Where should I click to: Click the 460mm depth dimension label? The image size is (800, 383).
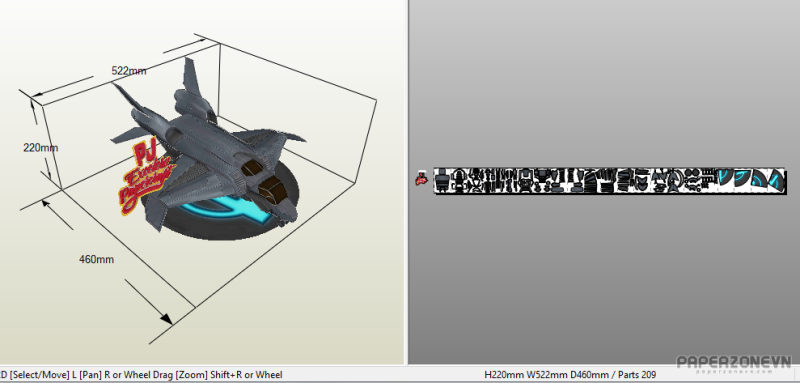[x=96, y=259]
